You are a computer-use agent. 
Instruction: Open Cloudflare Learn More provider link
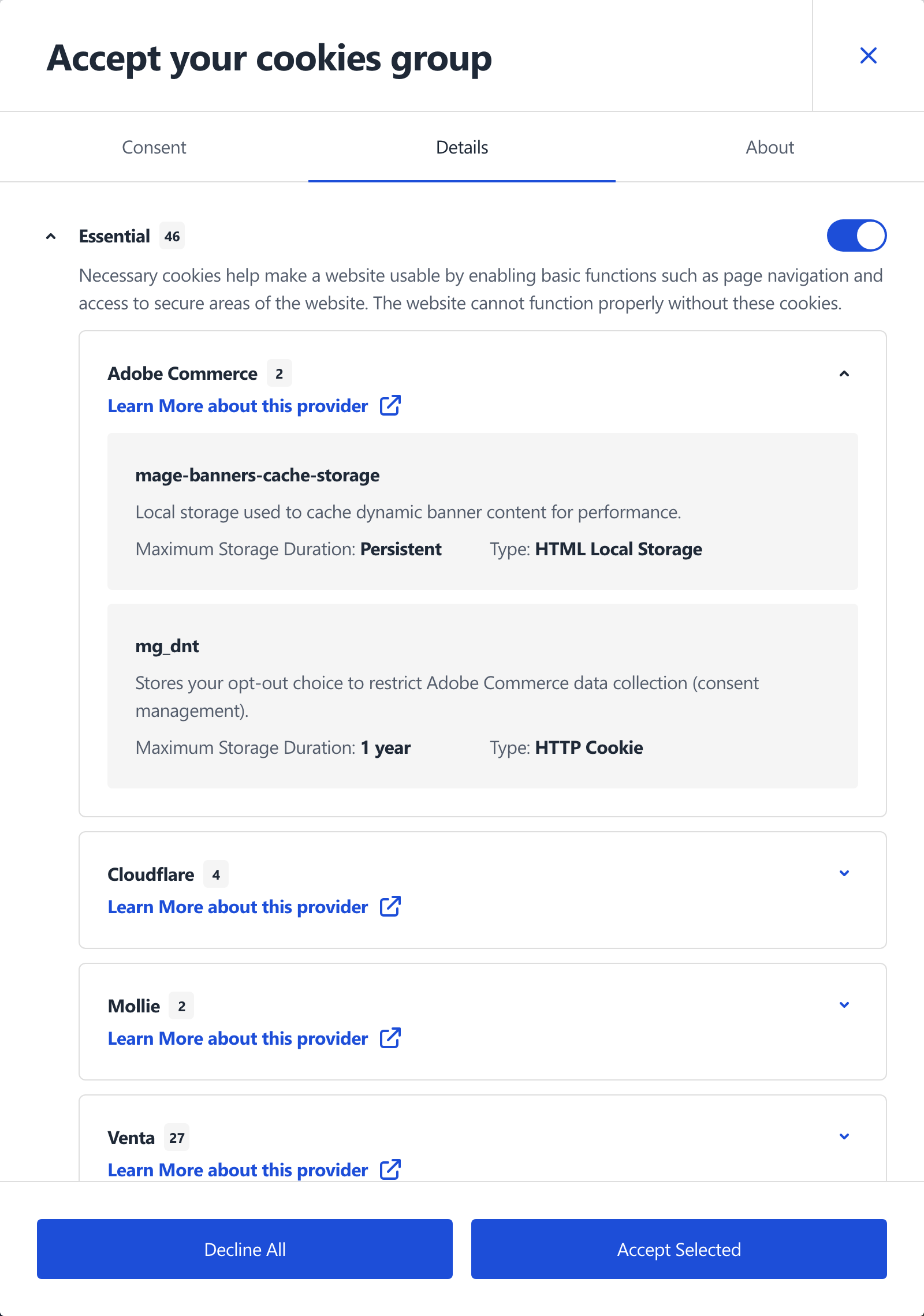(238, 907)
